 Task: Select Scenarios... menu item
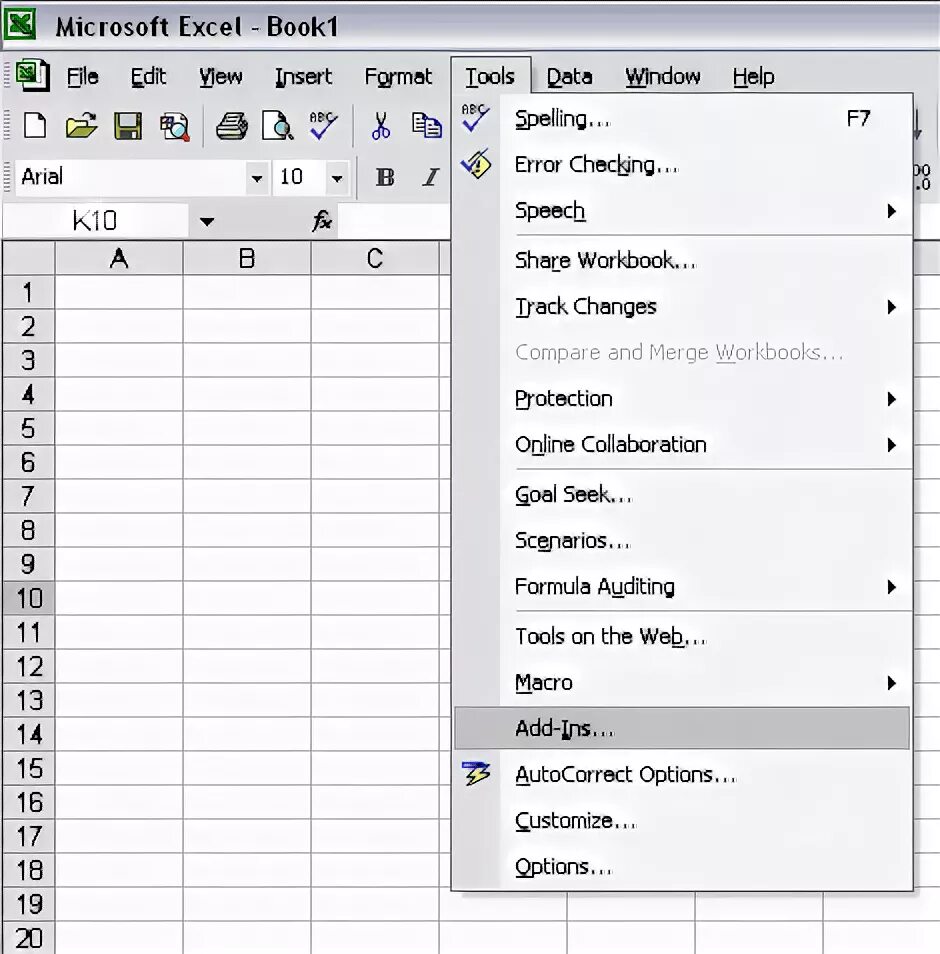click(682, 541)
